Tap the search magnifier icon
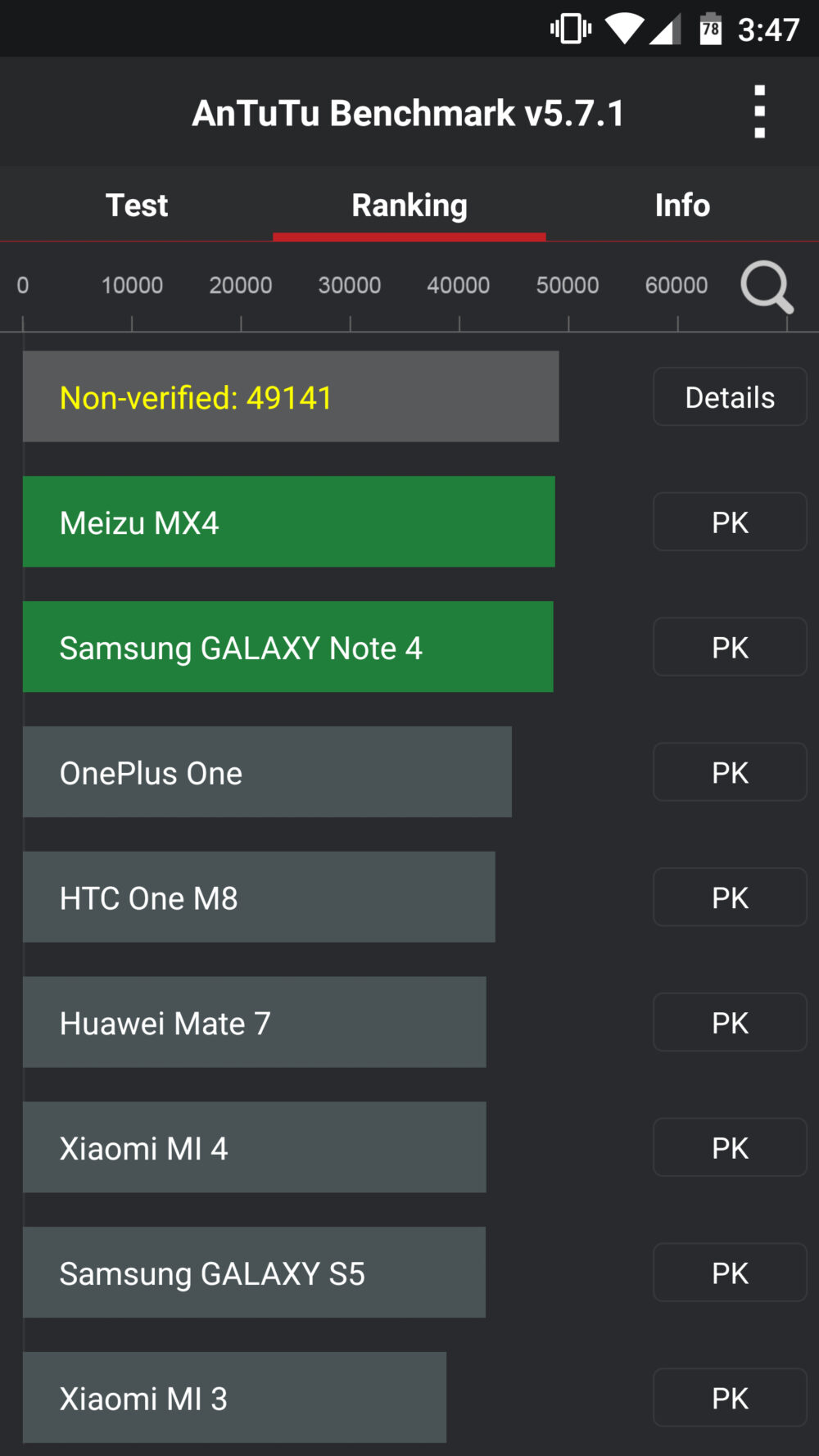 click(767, 287)
